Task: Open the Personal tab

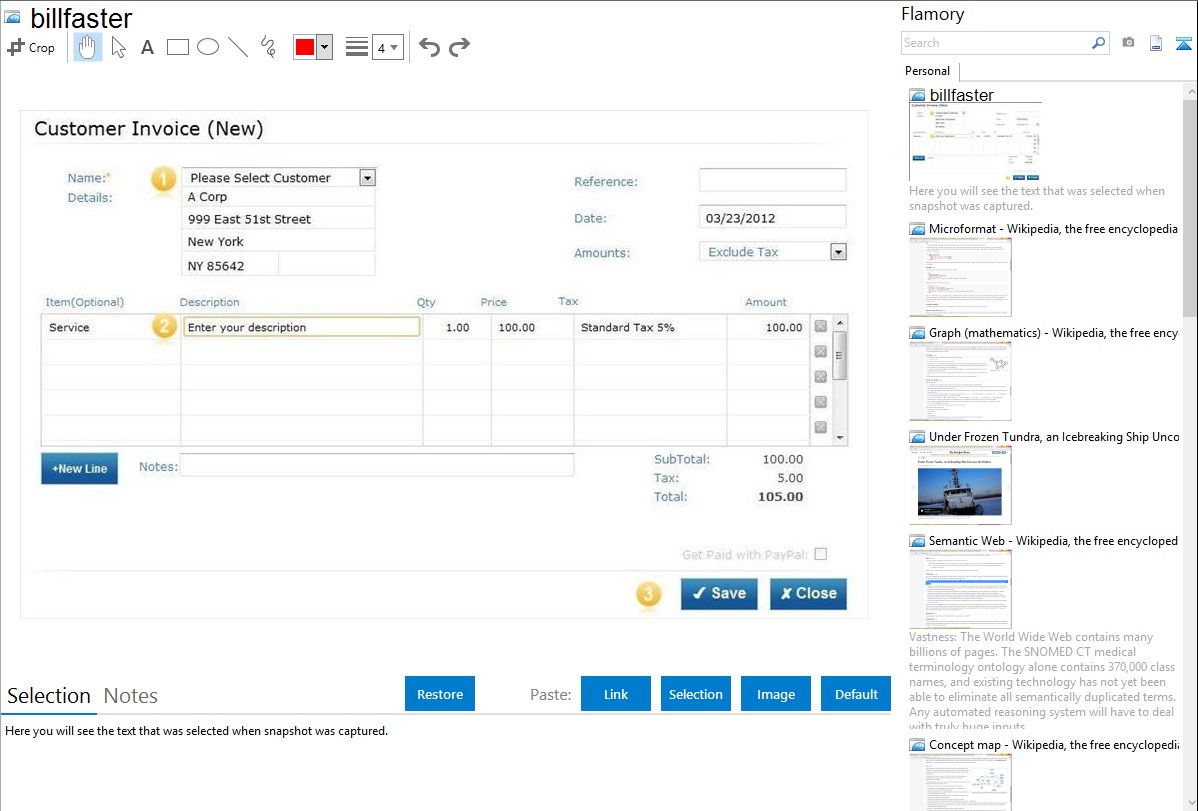Action: click(x=927, y=71)
